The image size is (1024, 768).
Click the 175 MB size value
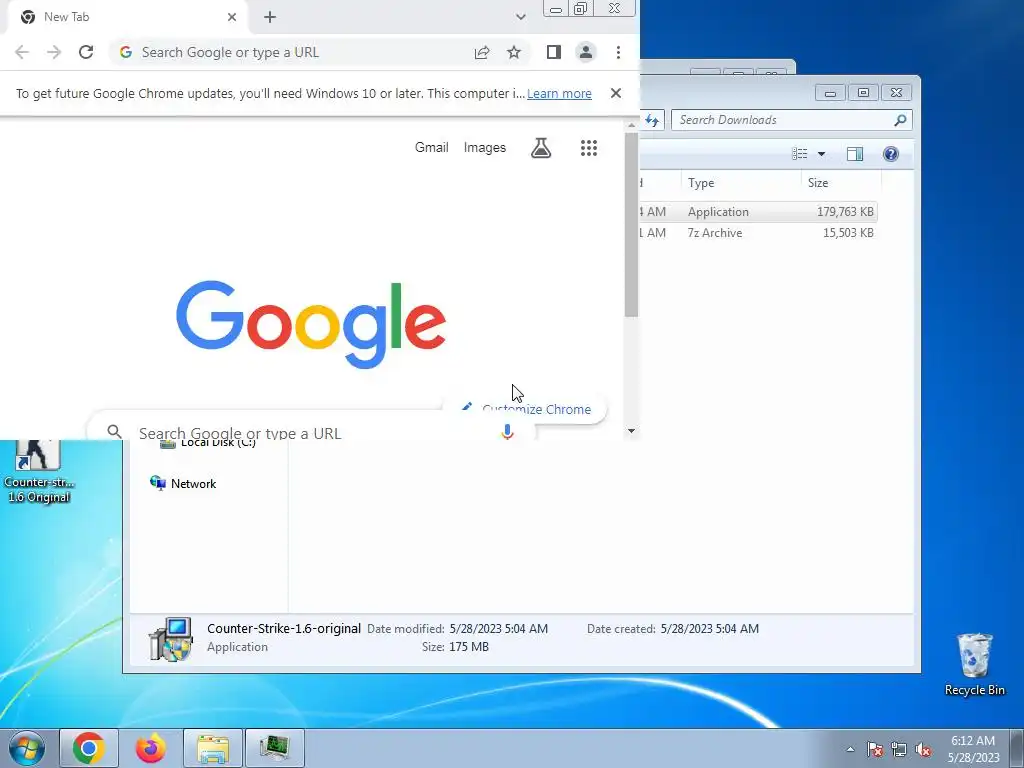(x=469, y=647)
